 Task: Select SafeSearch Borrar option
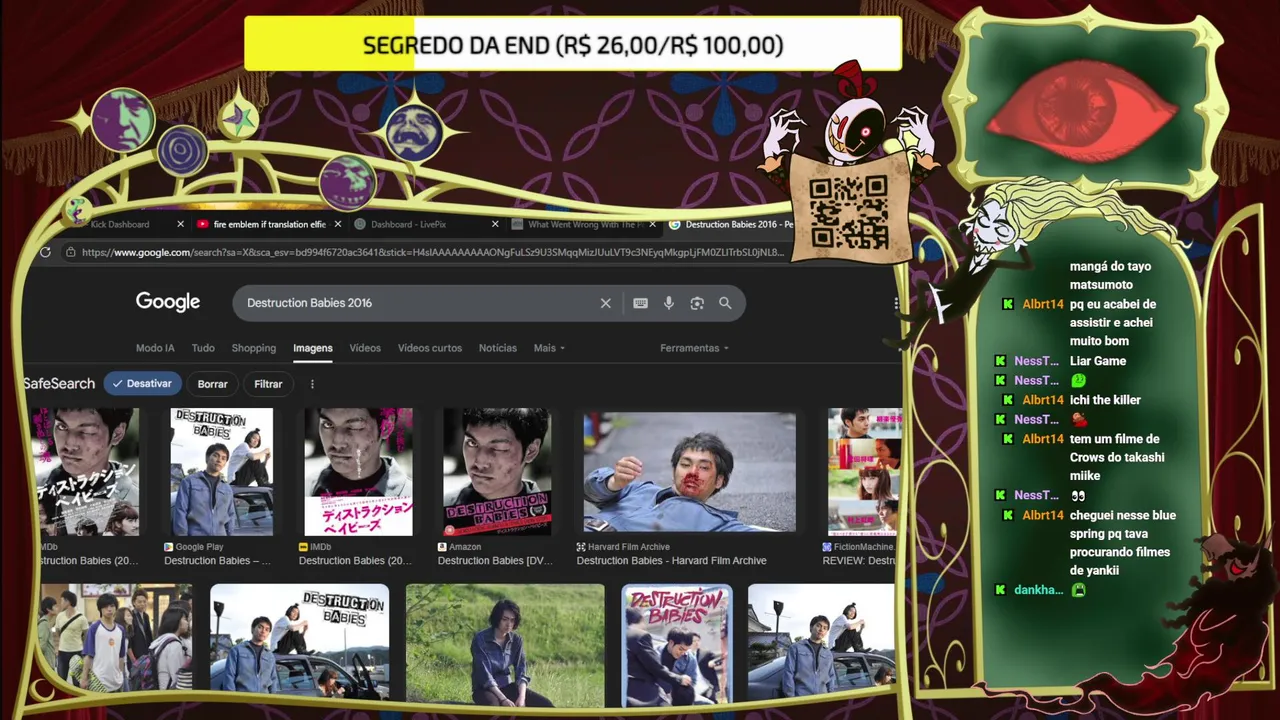pyautogui.click(x=212, y=384)
